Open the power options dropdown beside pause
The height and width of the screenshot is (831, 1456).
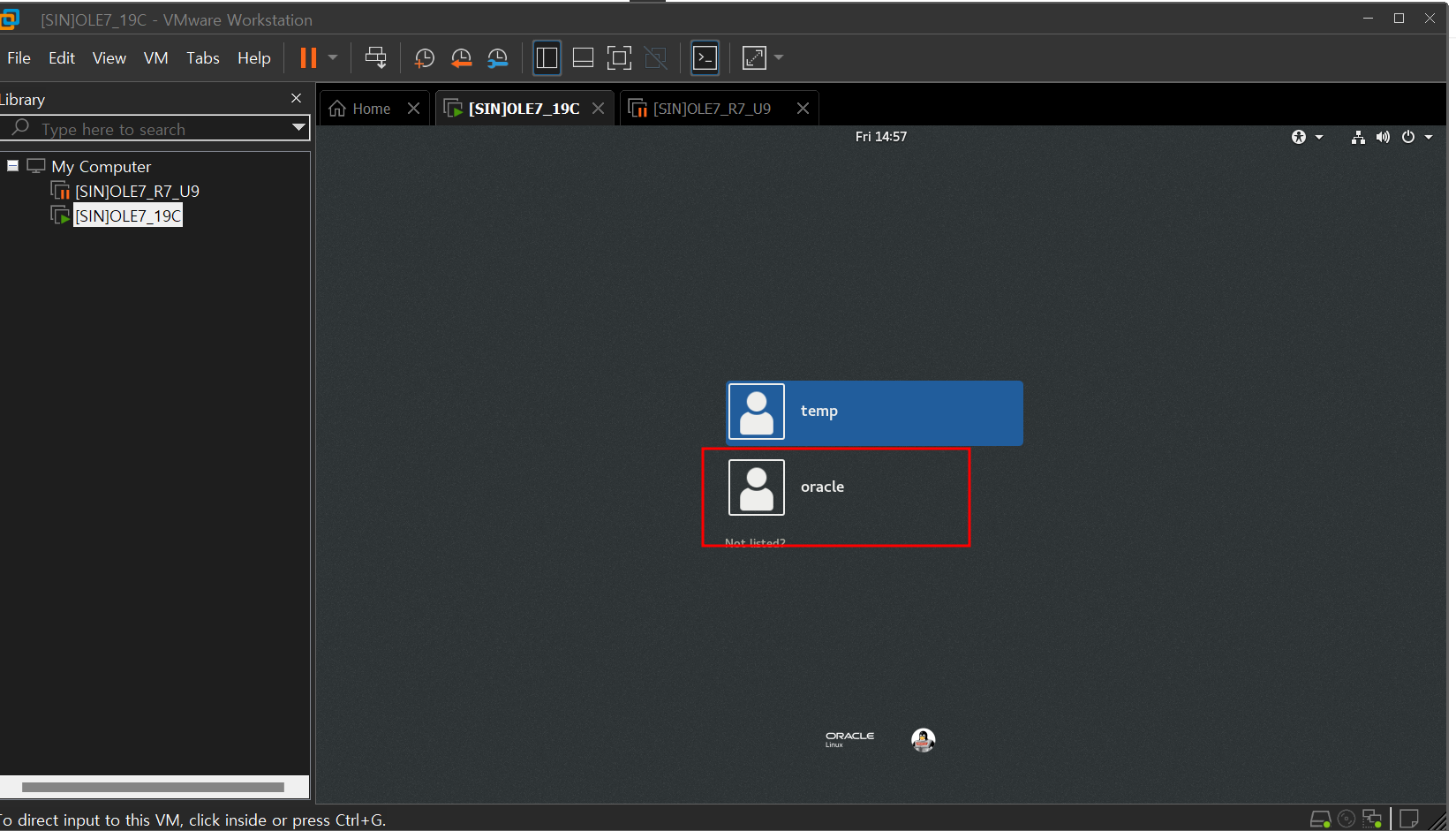point(333,58)
